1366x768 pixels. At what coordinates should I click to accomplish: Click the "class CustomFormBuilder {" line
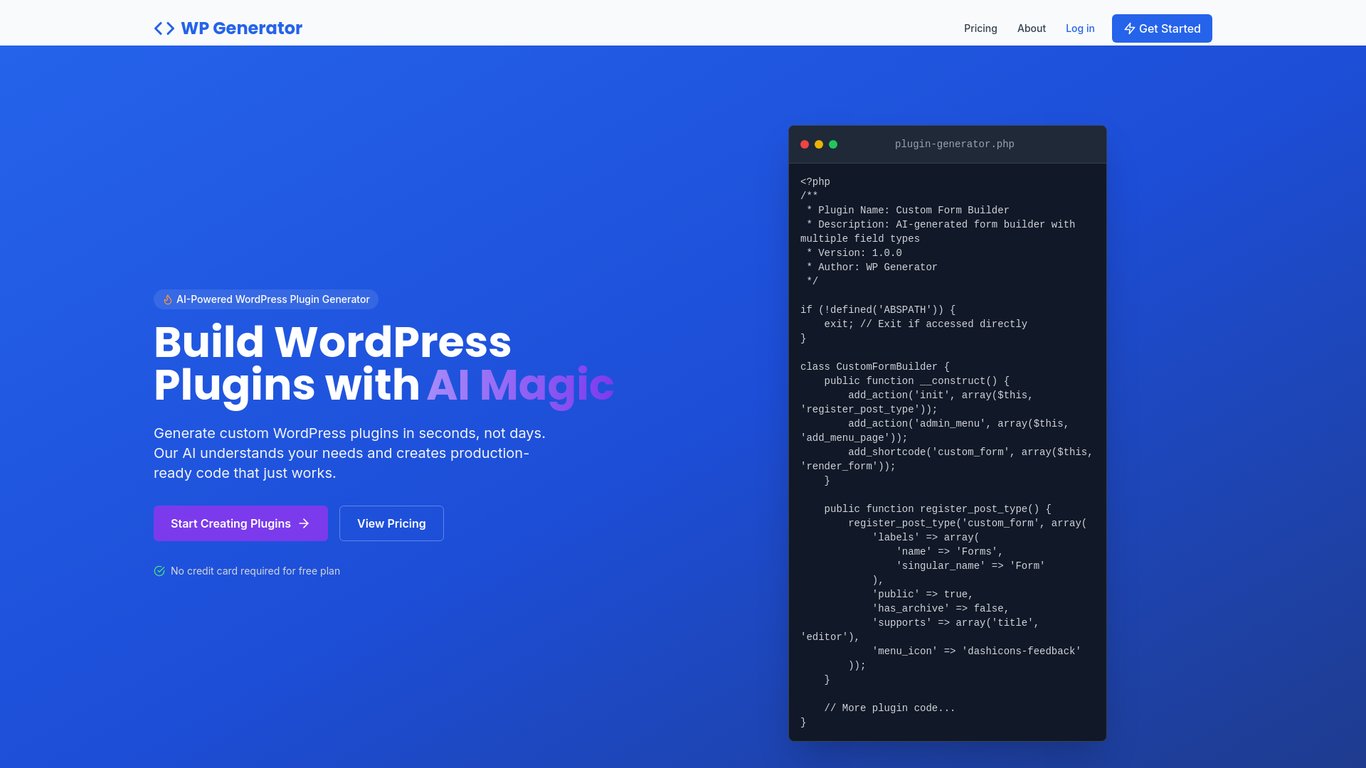click(875, 367)
